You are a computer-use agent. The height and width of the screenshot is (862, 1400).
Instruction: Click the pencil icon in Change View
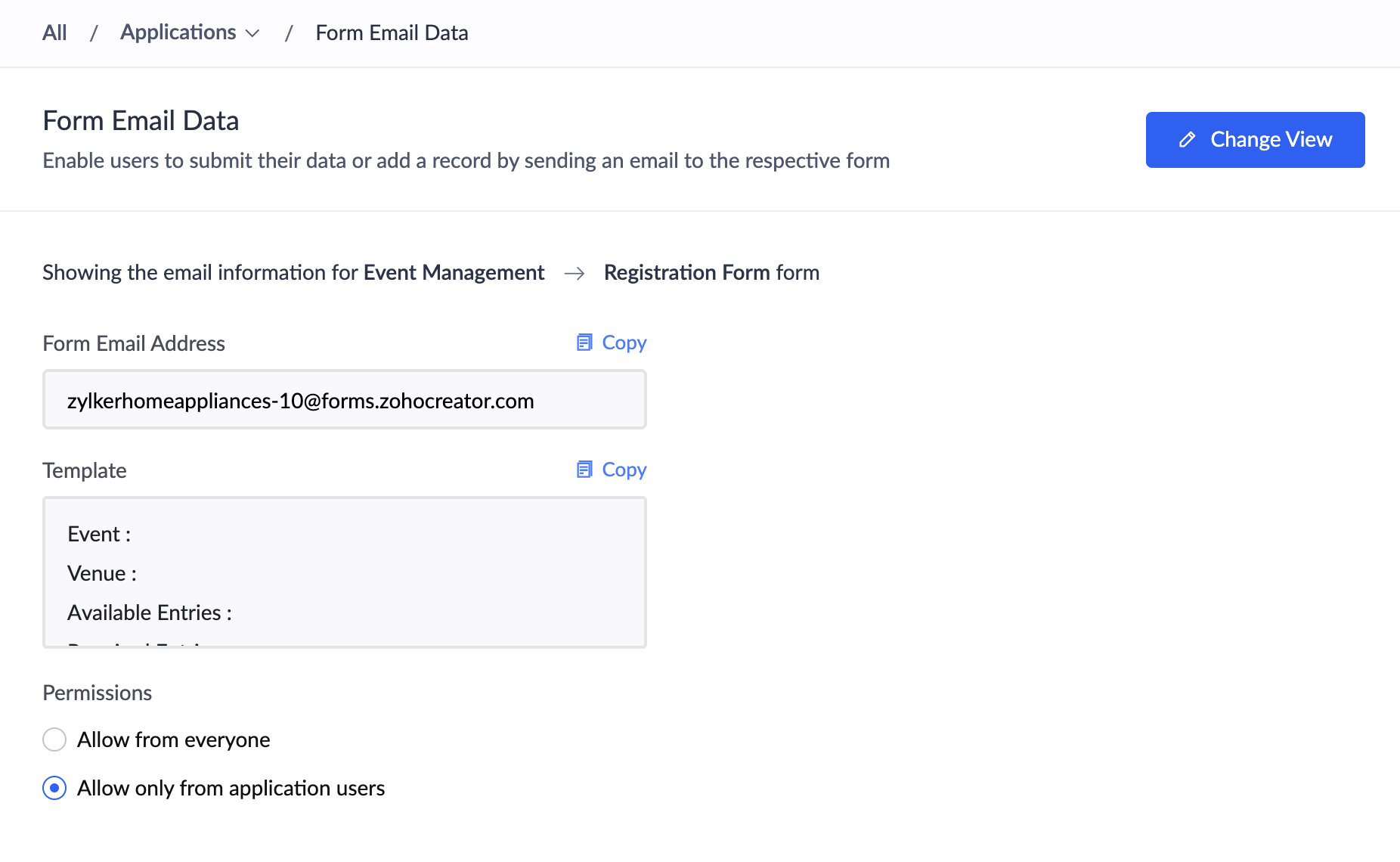coord(1187,140)
